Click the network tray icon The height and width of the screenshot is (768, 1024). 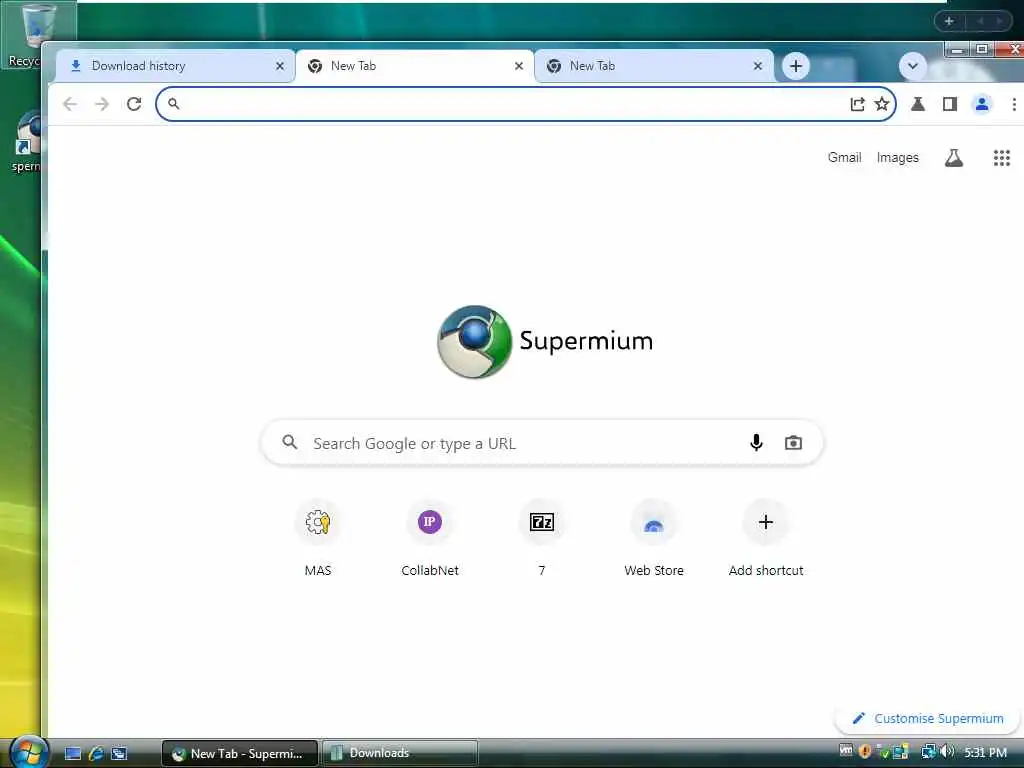927,752
